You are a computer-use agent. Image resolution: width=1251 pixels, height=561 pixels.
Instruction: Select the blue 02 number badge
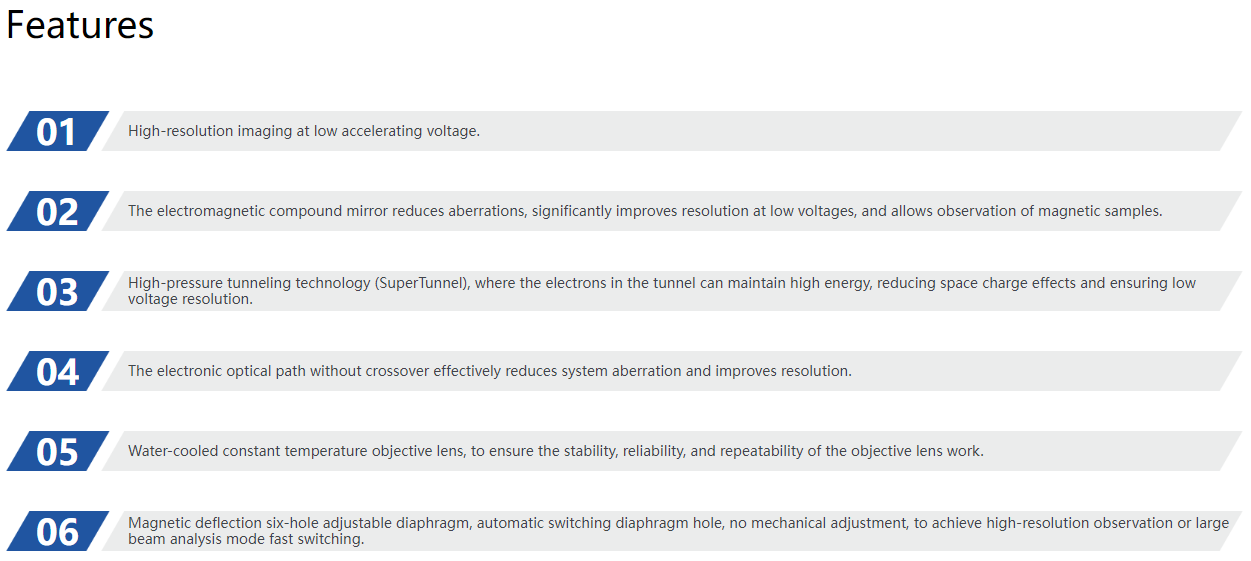[57, 212]
